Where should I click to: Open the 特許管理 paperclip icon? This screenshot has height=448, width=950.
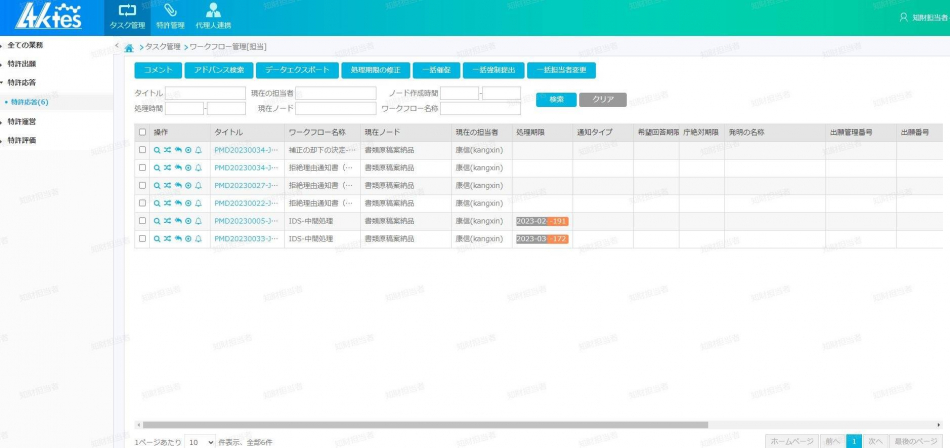click(x=170, y=12)
